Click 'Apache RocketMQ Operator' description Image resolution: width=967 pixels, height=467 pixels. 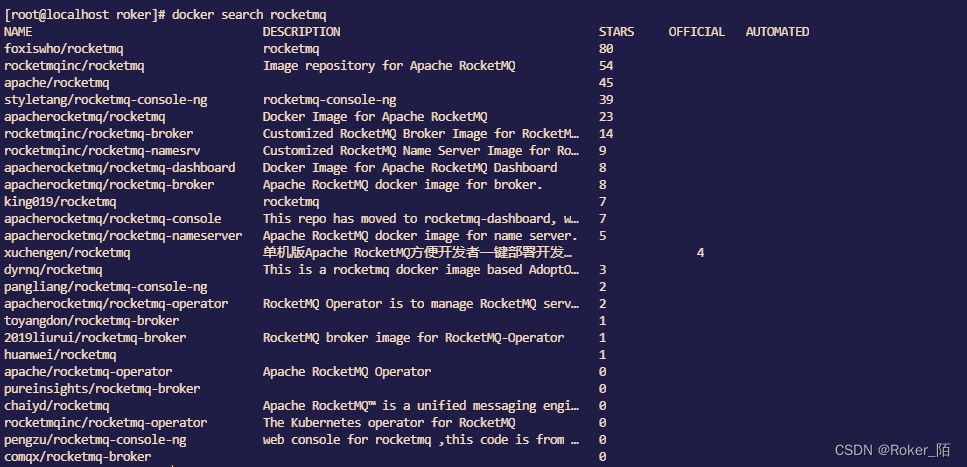347,372
